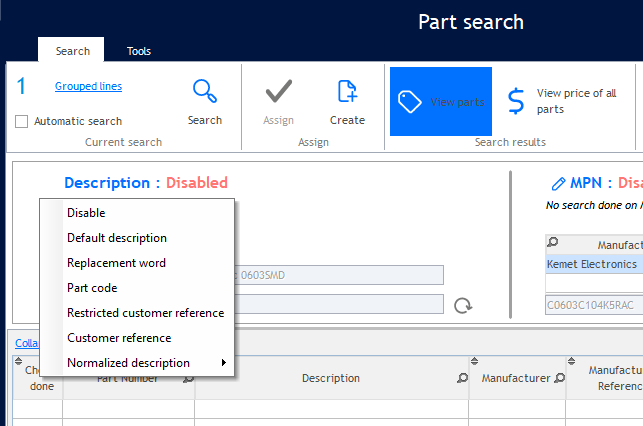
Task: Open the Grouped lines link
Action: pyautogui.click(x=88, y=87)
